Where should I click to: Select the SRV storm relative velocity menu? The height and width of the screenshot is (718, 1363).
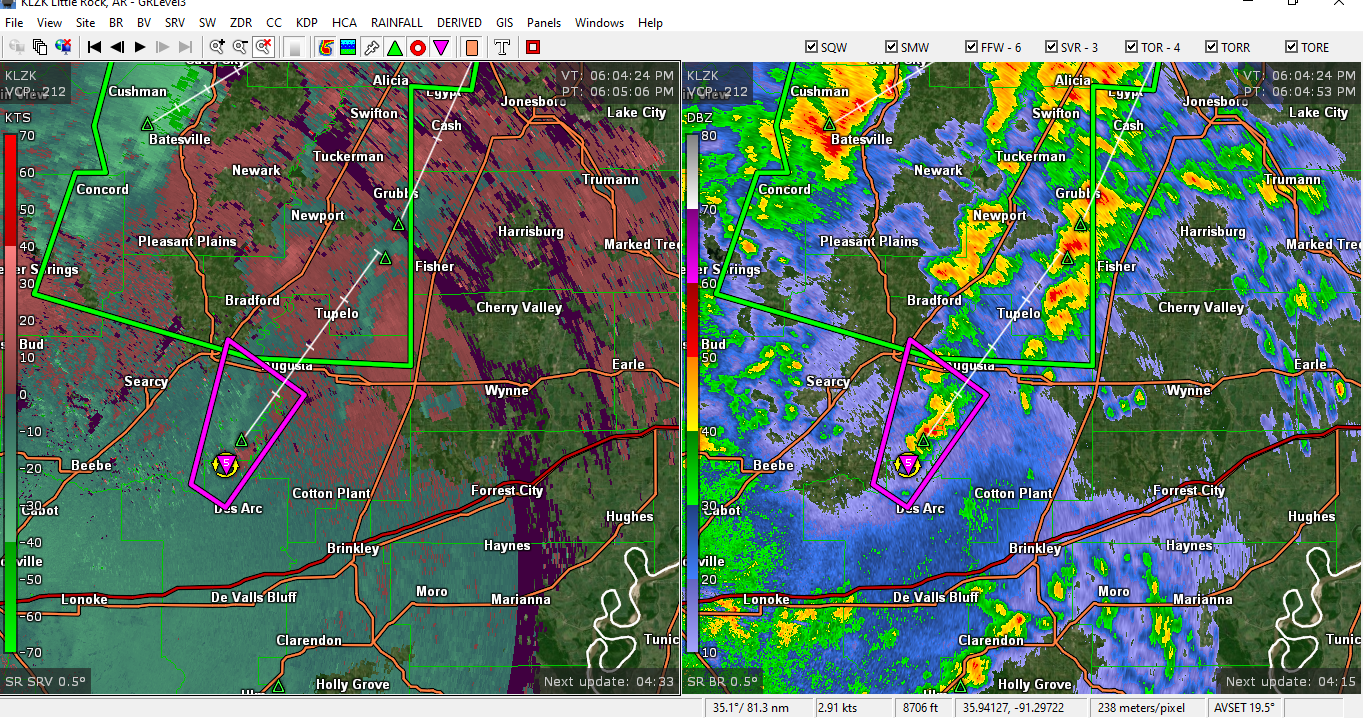(175, 23)
